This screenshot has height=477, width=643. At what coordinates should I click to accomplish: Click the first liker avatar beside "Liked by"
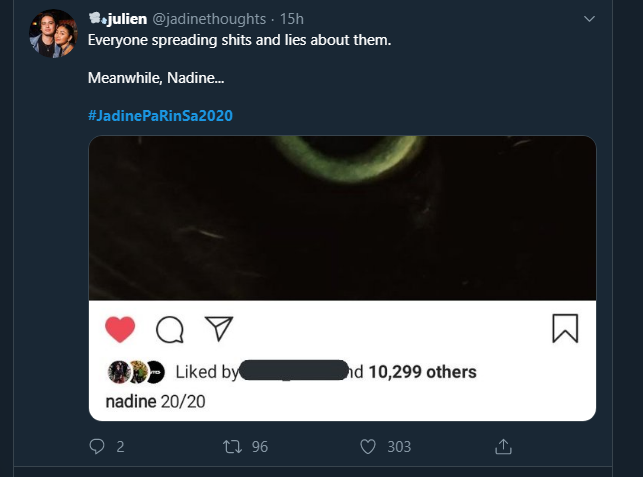(x=116, y=372)
